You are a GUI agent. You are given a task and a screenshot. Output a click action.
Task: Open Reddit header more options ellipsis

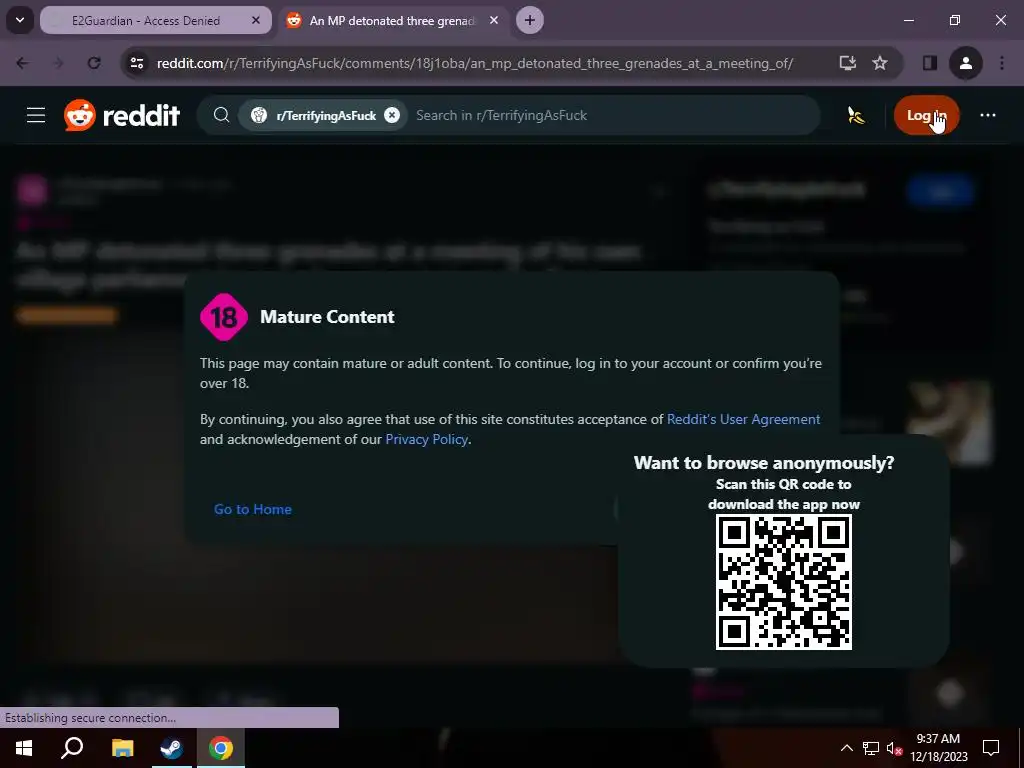pos(987,116)
